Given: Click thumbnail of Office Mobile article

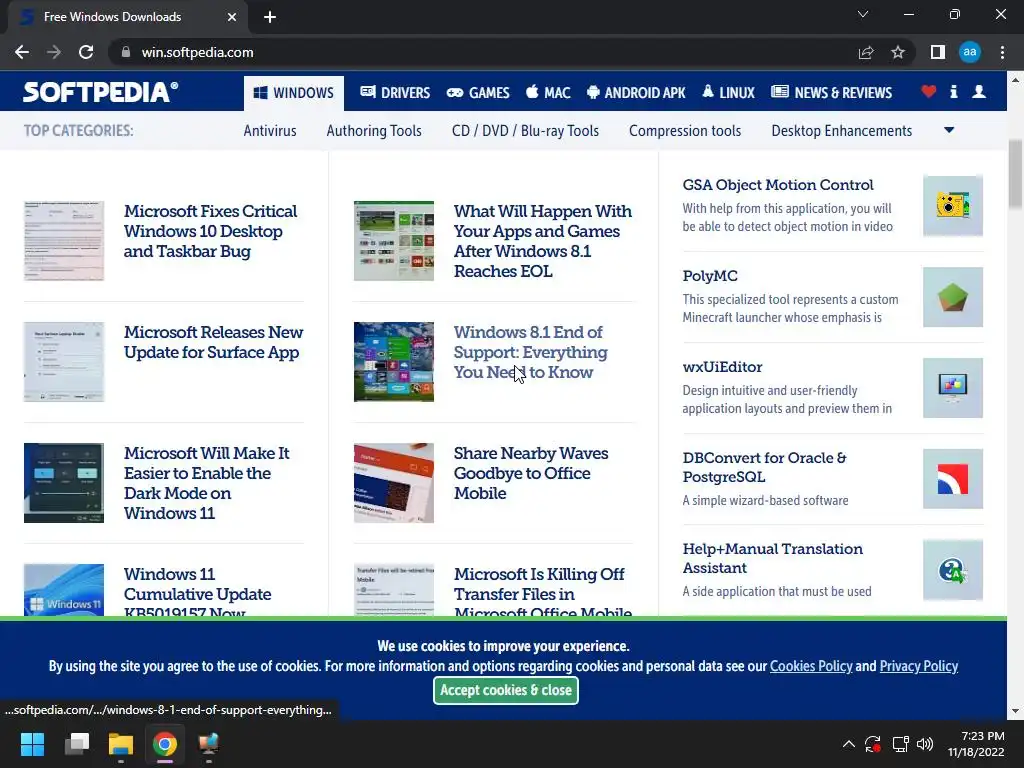Looking at the screenshot, I should click(x=394, y=483).
